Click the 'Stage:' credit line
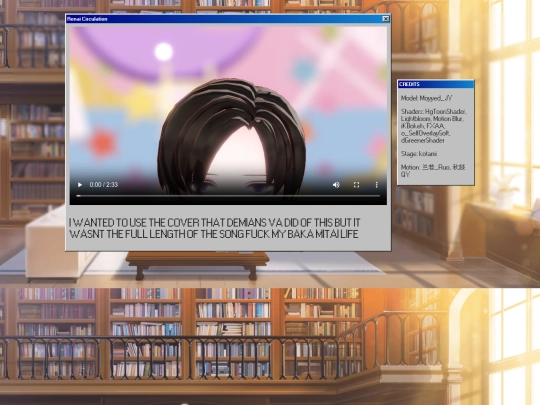540x405 pixels. coord(419,154)
